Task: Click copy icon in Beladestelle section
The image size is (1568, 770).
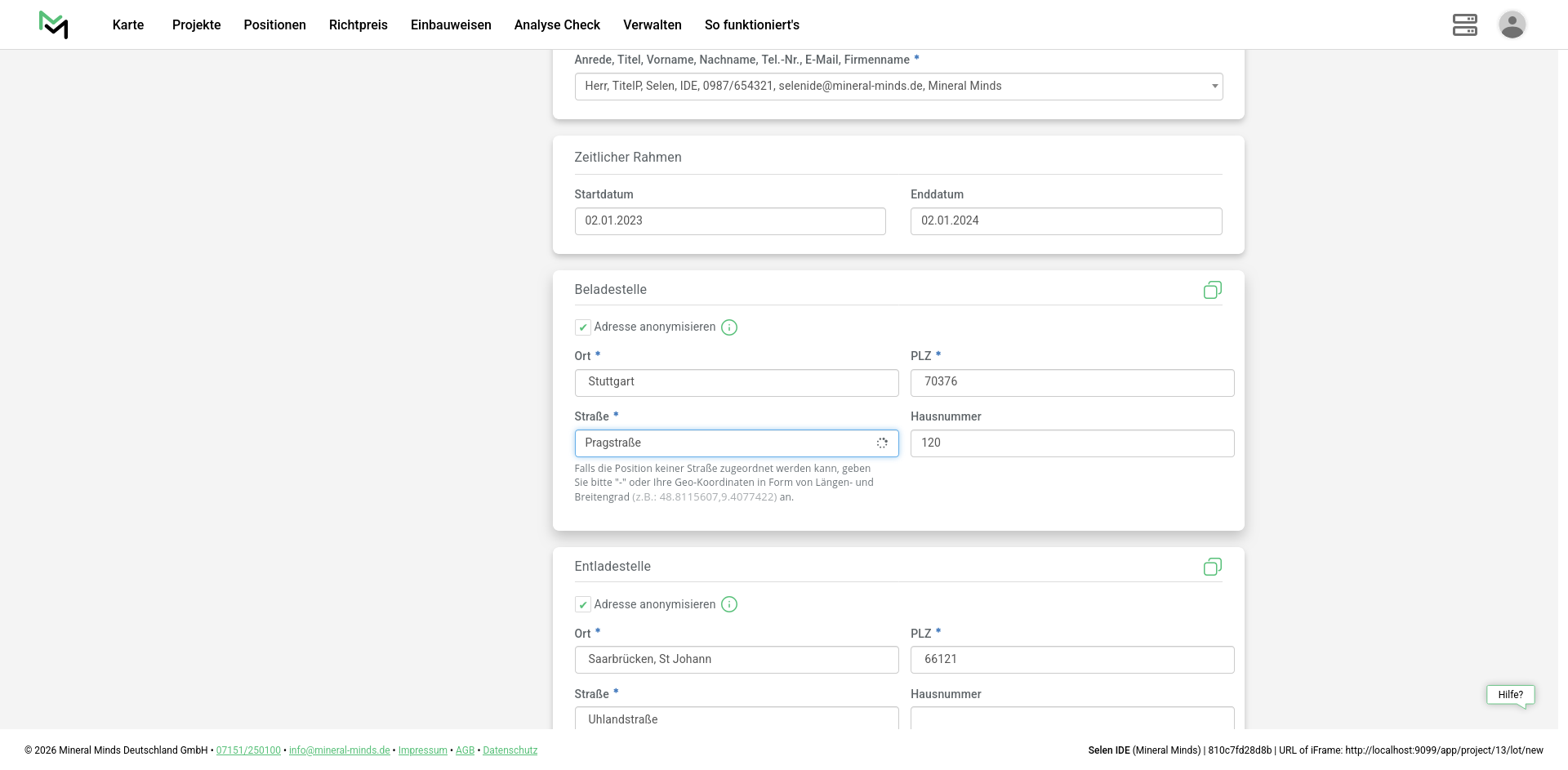Action: pyautogui.click(x=1212, y=290)
